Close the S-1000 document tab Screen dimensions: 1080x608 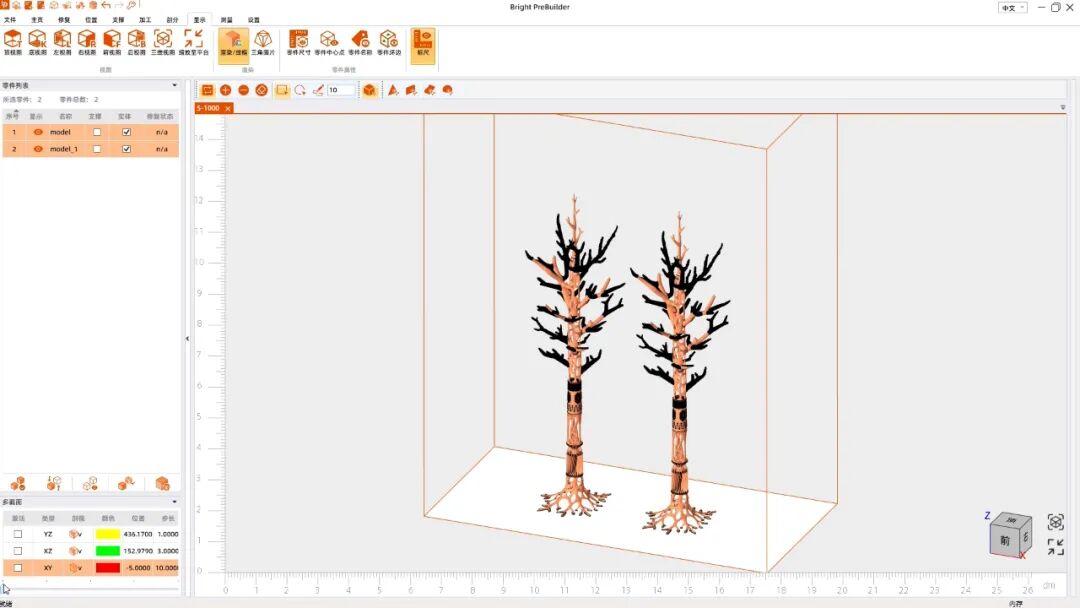coord(228,108)
